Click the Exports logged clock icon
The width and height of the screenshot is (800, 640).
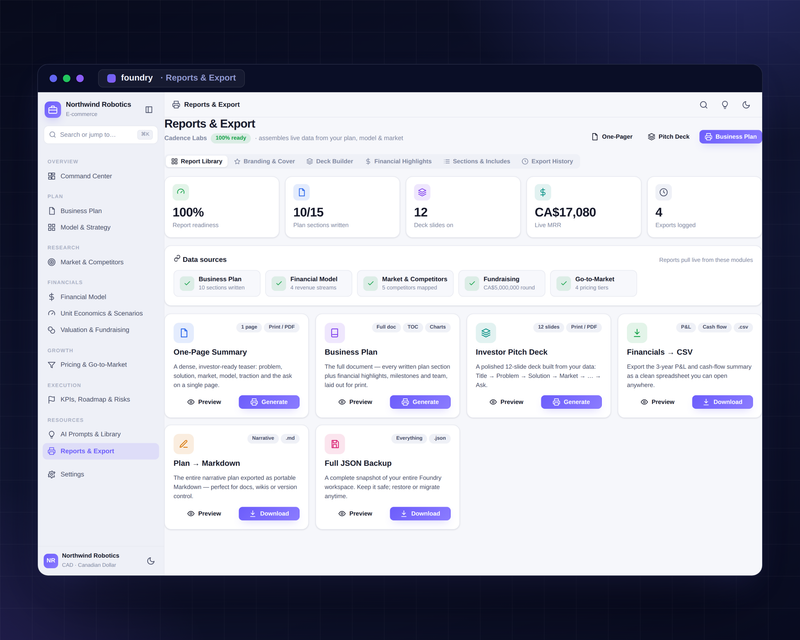point(663,192)
